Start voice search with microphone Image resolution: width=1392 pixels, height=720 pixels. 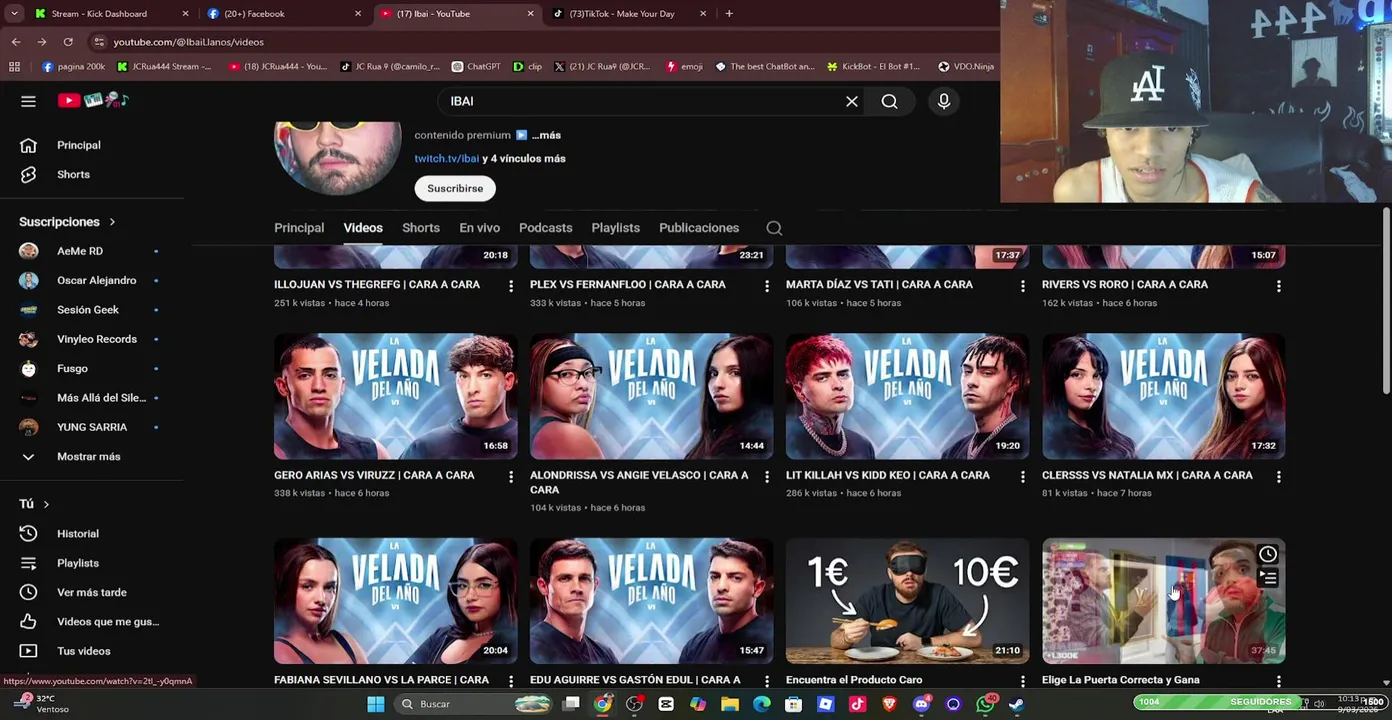(943, 101)
